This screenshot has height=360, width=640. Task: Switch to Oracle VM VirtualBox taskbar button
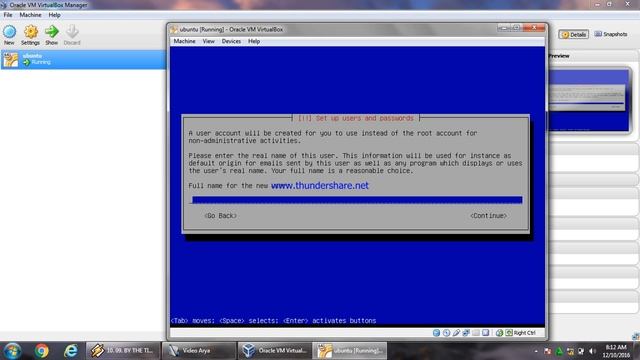tap(274, 351)
